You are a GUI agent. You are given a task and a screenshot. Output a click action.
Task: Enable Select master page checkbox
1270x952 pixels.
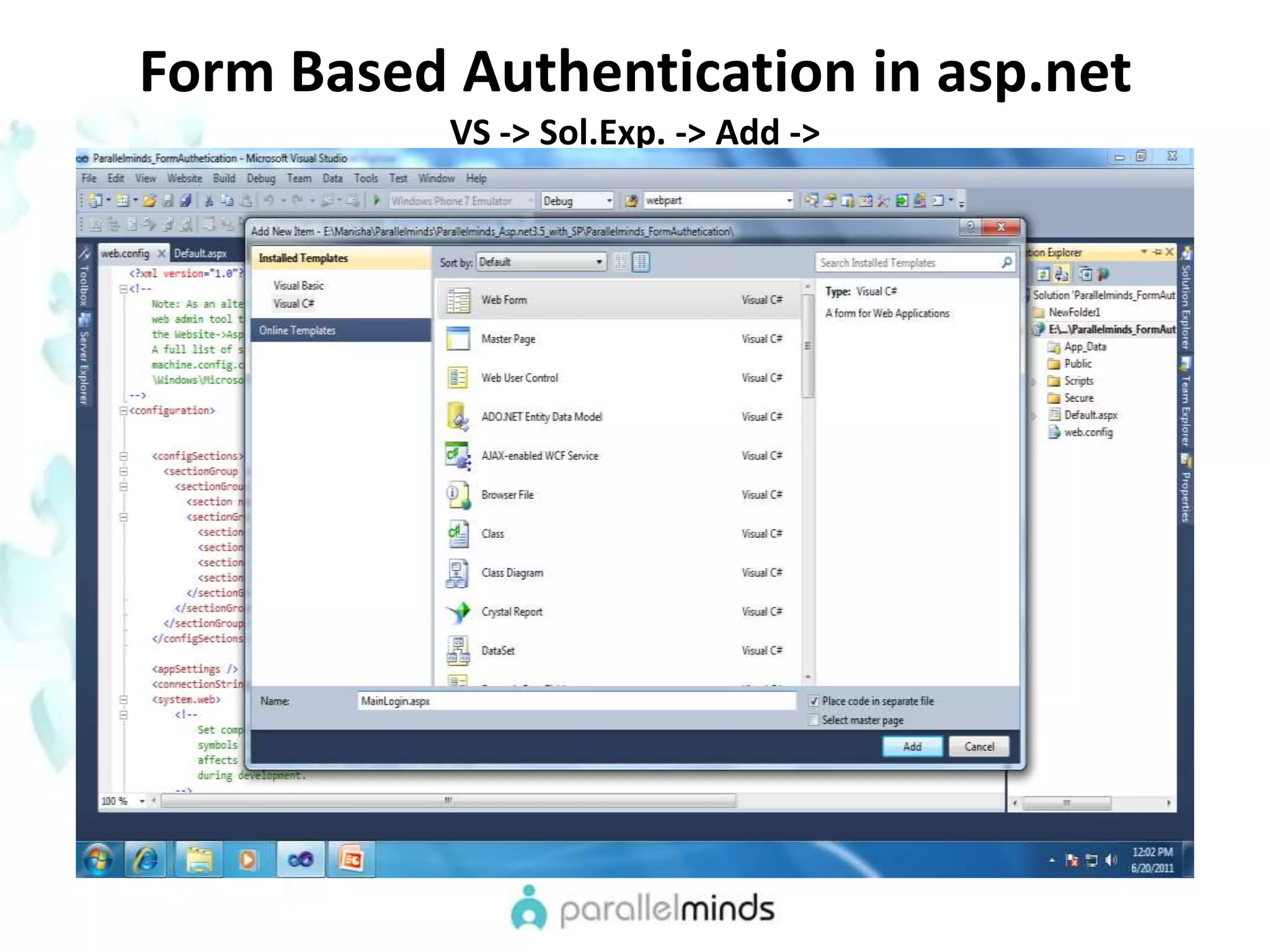click(814, 720)
